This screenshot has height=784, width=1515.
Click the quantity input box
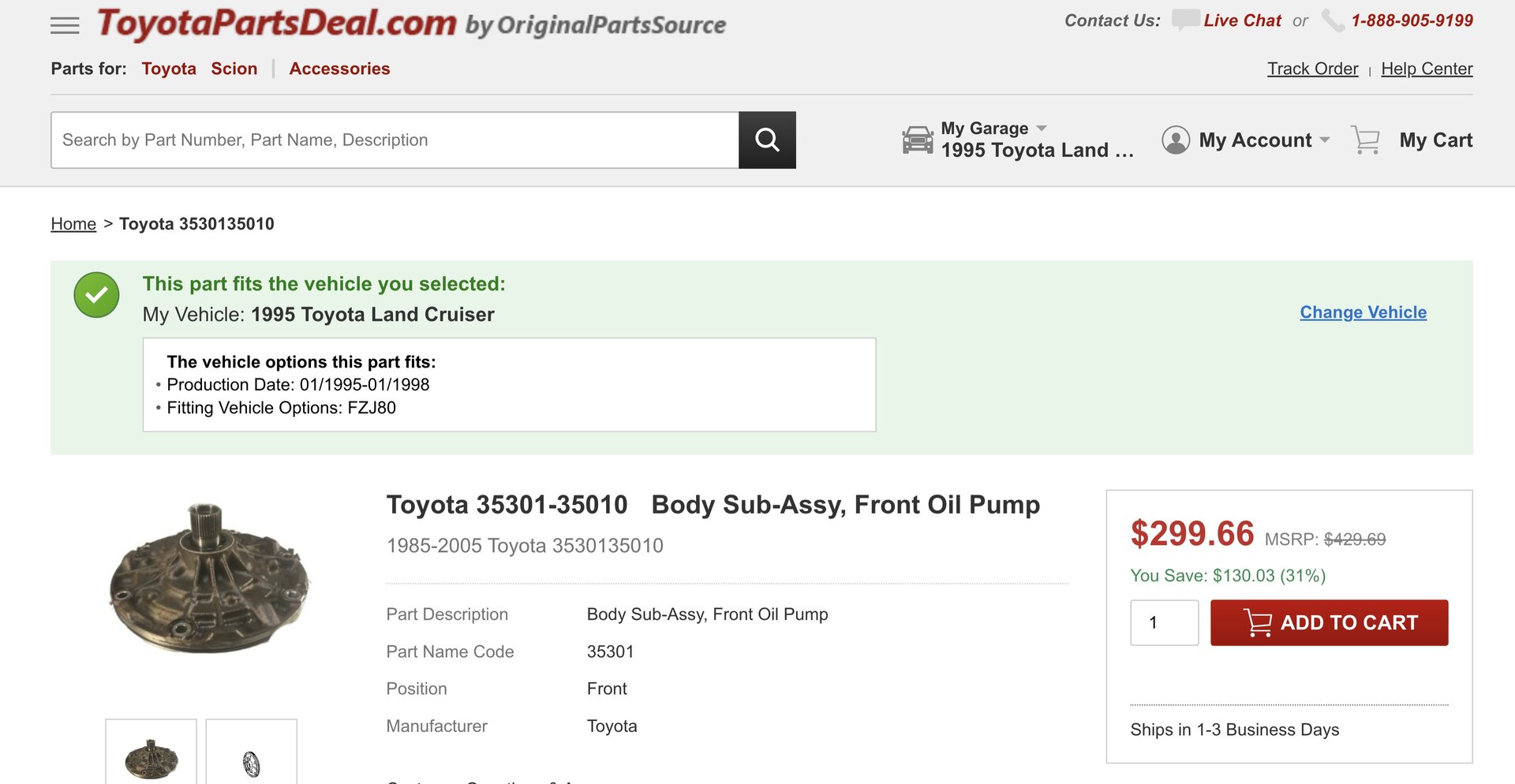pos(1164,622)
